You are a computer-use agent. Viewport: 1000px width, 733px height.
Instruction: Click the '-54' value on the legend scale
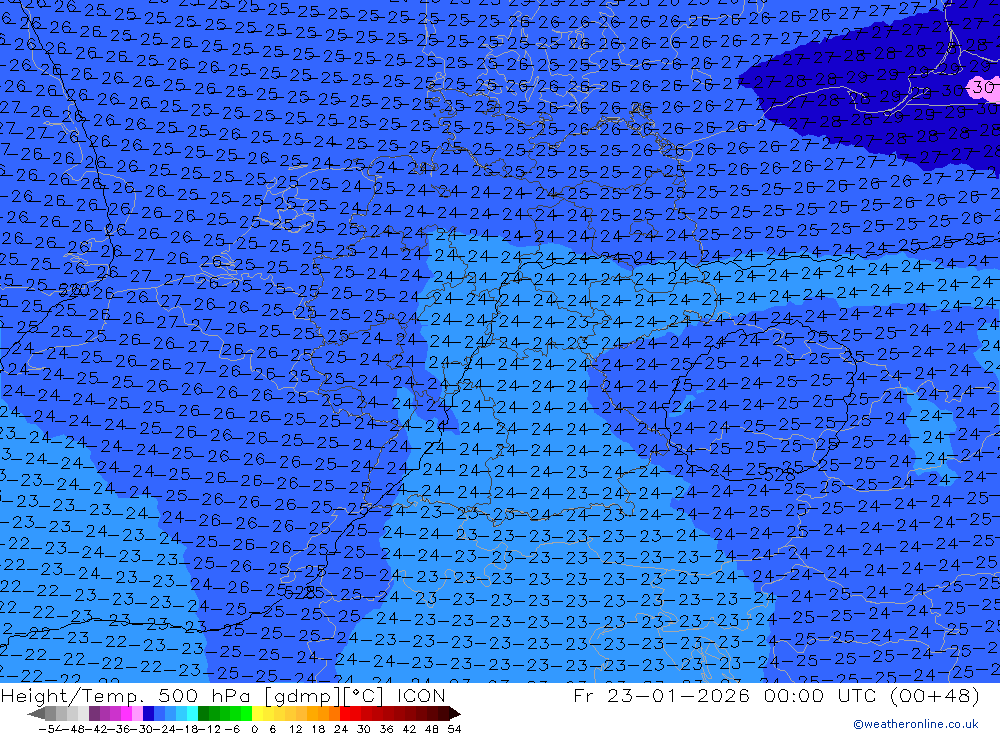[50, 729]
